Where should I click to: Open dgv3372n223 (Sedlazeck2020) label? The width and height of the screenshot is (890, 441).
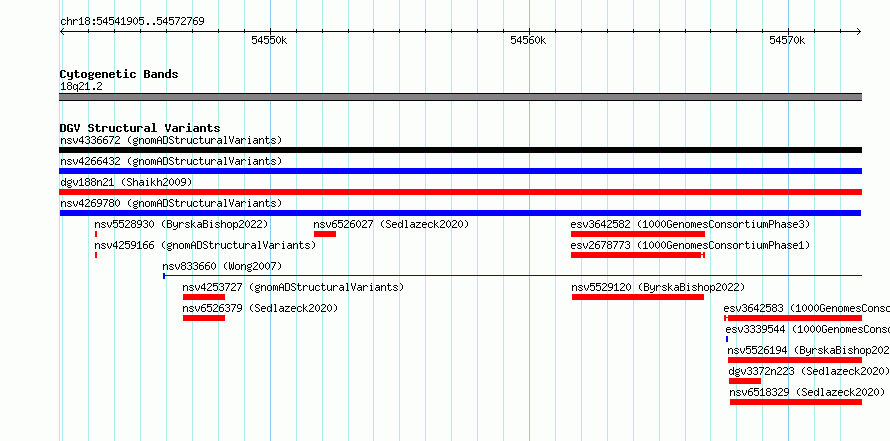[x=808, y=371]
